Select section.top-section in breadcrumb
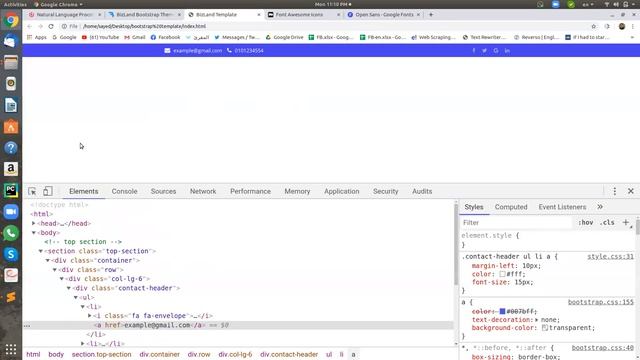This screenshot has width=640, height=360. (102, 354)
